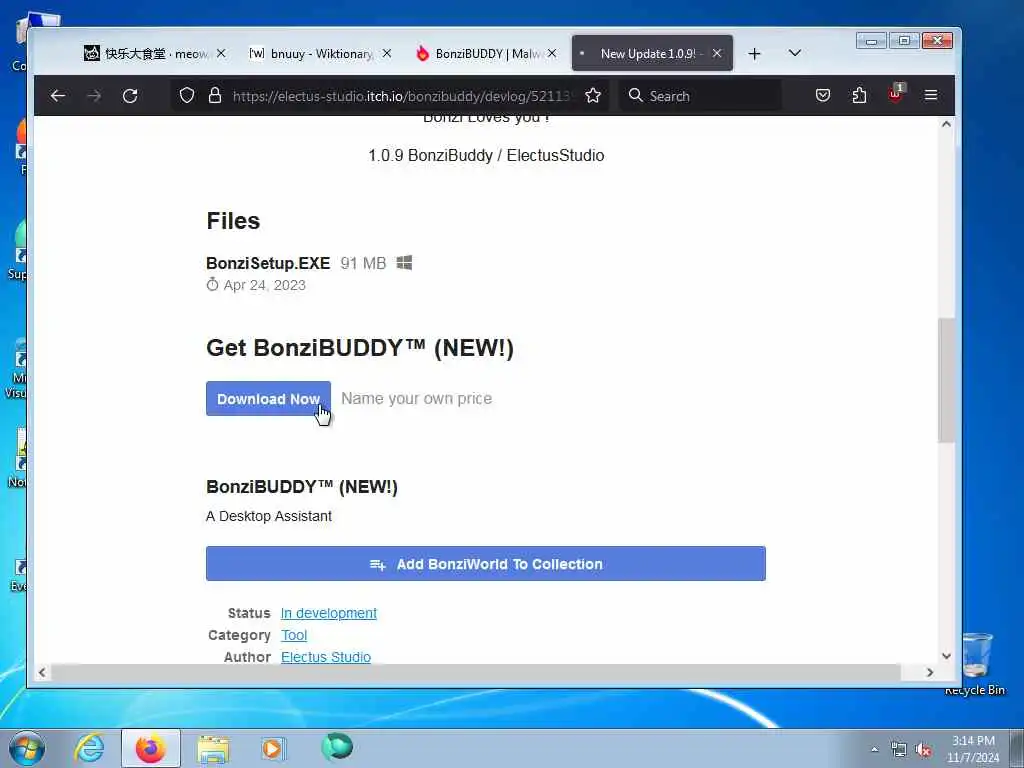Open the network tray icon
This screenshot has width=1024, height=768.
[x=899, y=750]
